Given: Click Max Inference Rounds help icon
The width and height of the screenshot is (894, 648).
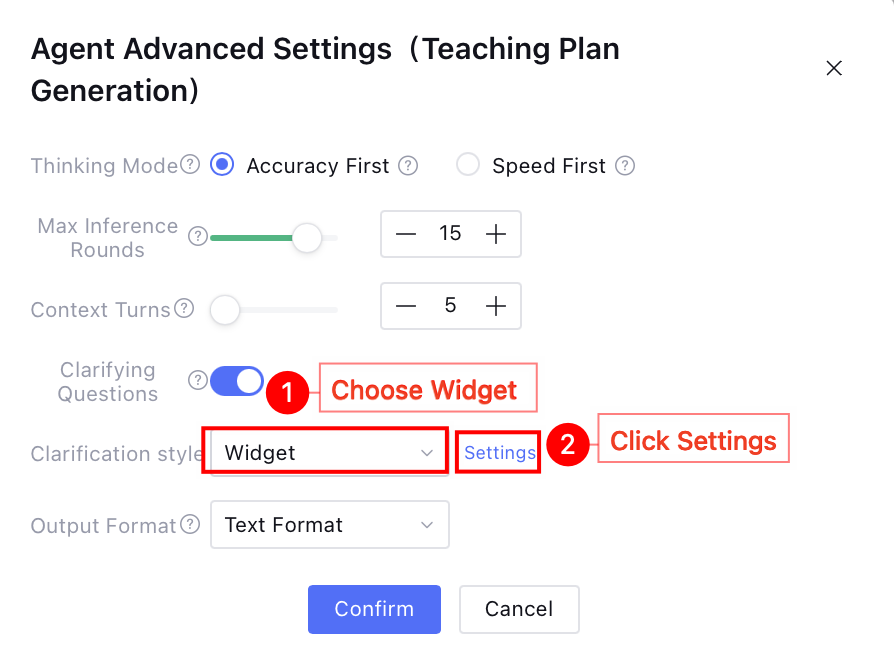Looking at the screenshot, I should 198,237.
